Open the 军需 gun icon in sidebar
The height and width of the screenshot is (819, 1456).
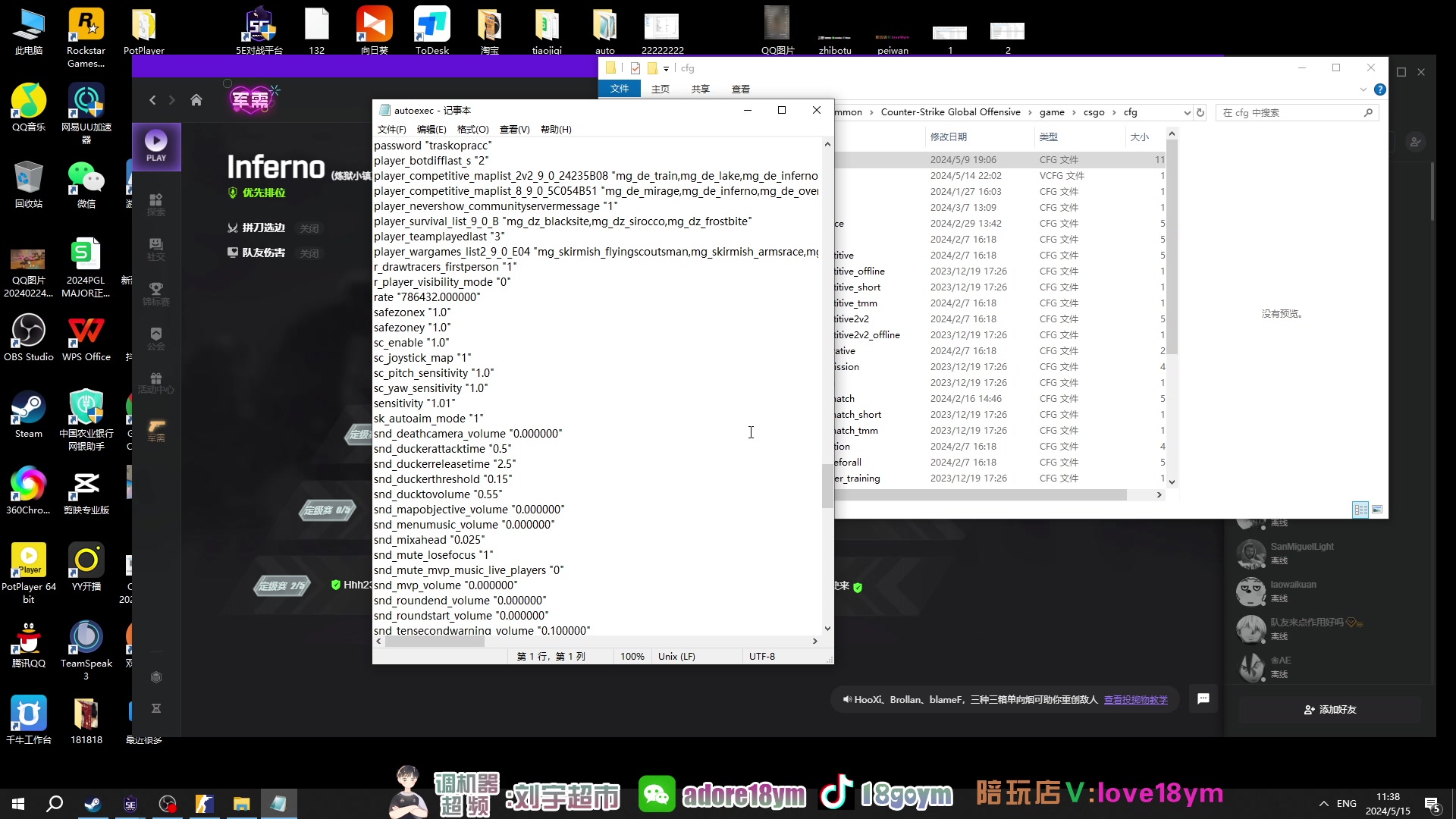(x=156, y=429)
